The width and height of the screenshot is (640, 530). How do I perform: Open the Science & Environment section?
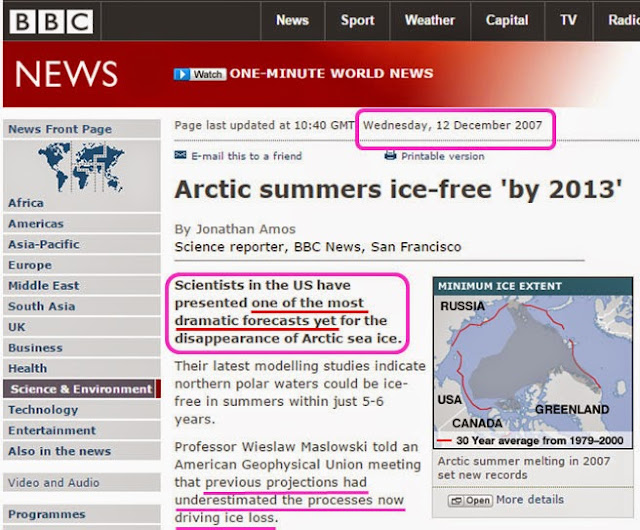point(82,389)
